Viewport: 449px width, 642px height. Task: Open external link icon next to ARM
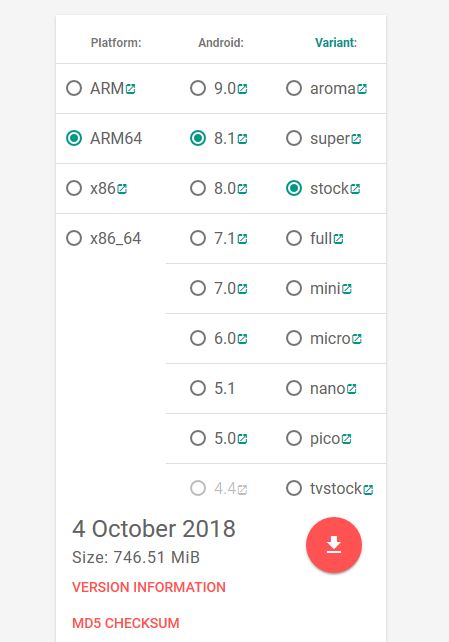(131, 88)
